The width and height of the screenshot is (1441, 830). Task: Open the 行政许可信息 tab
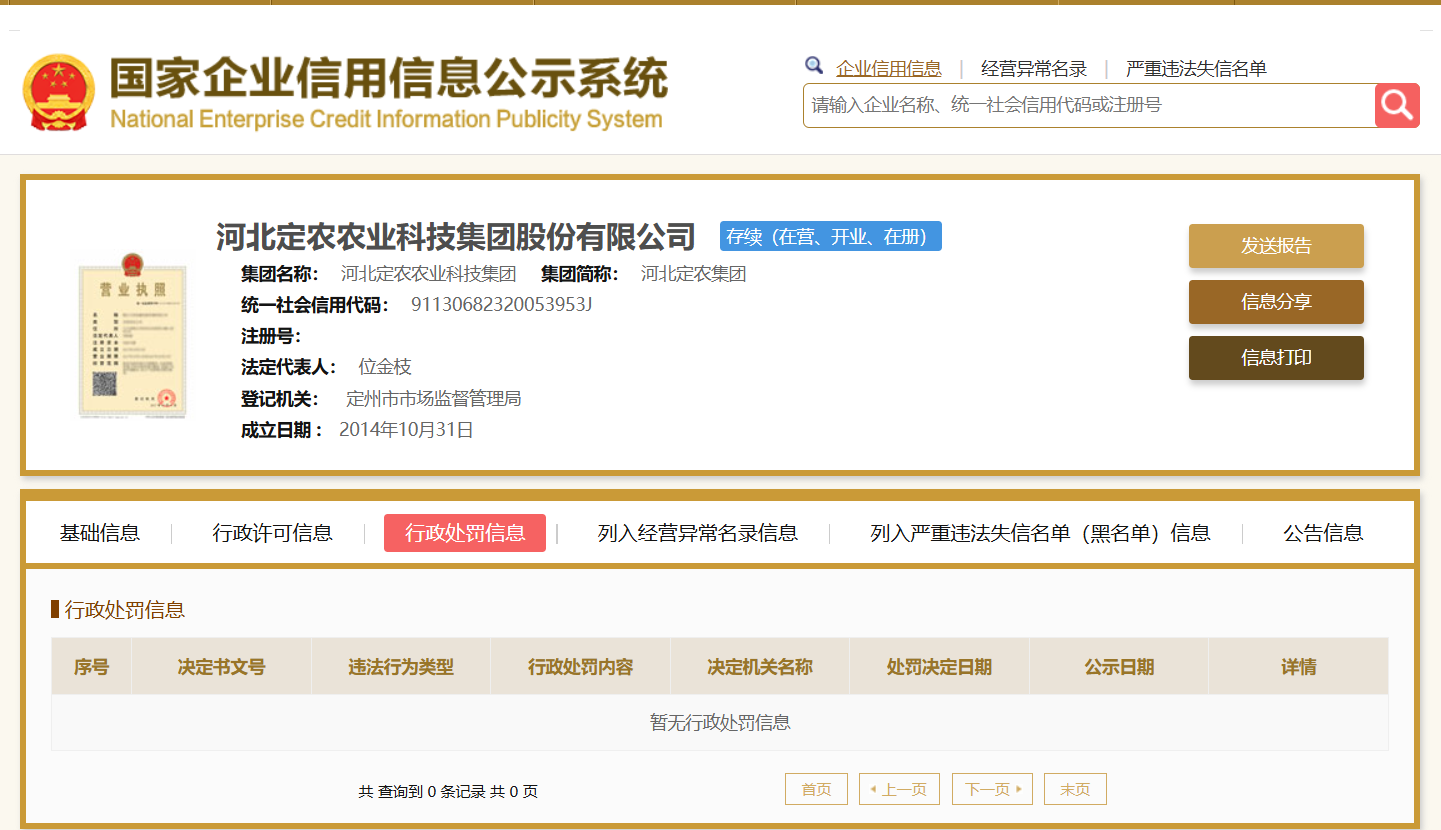click(x=272, y=533)
